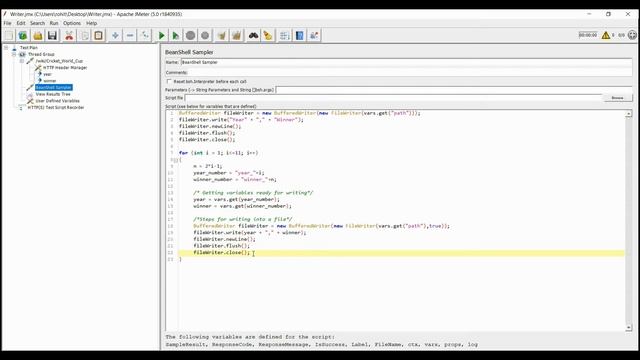Toggle Reset bsh.Interpreter before each call checkbox
Viewport: 640px width, 360px height.
point(169,82)
